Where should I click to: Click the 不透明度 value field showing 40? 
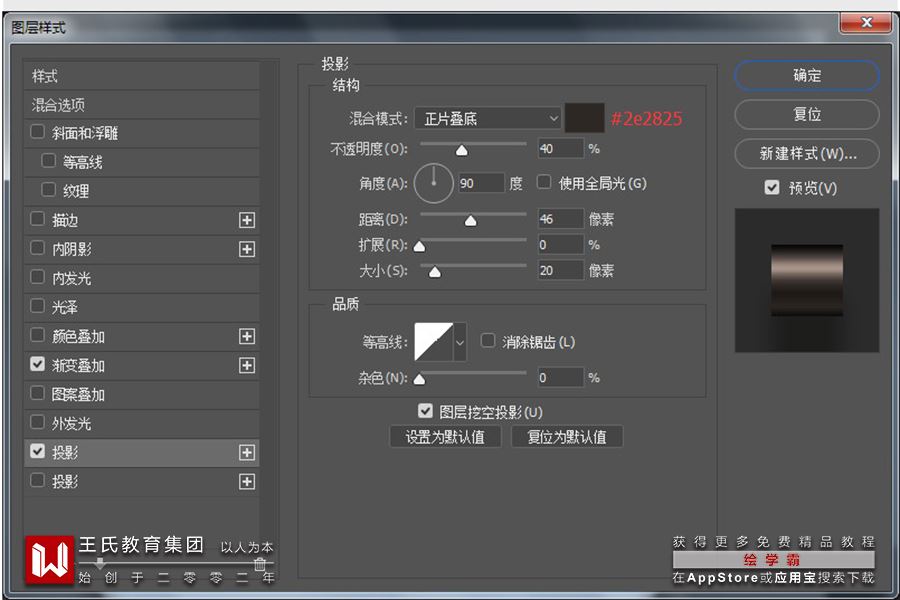560,149
